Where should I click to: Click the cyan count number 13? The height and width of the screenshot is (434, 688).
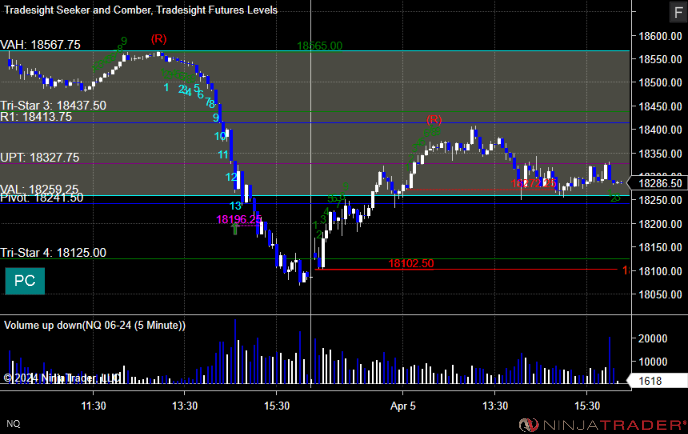[x=236, y=205]
